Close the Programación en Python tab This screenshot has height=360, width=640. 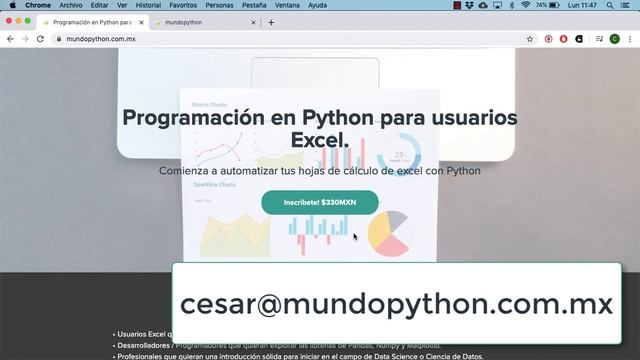[x=142, y=22]
